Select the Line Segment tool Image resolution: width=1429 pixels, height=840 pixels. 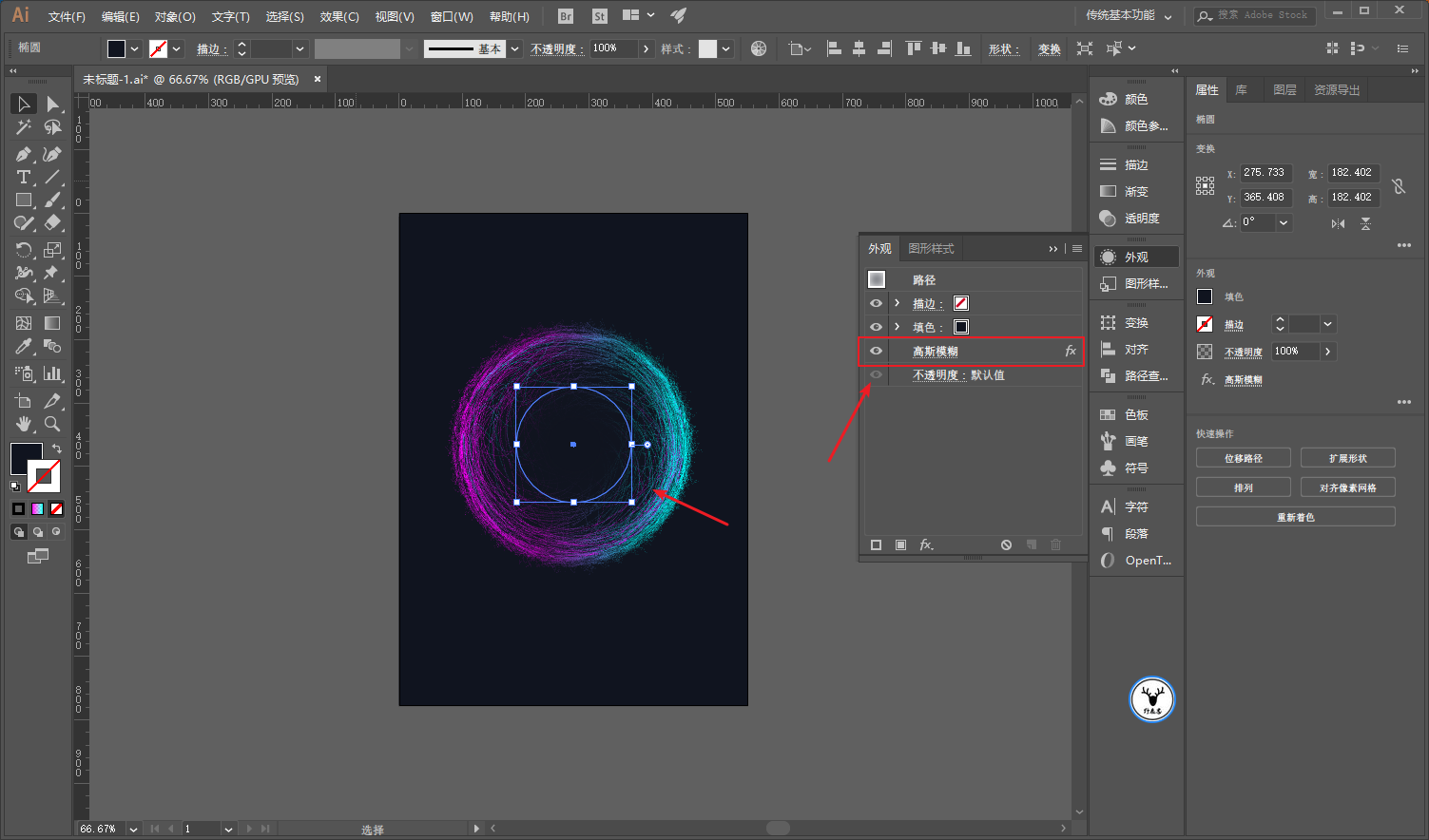click(52, 177)
